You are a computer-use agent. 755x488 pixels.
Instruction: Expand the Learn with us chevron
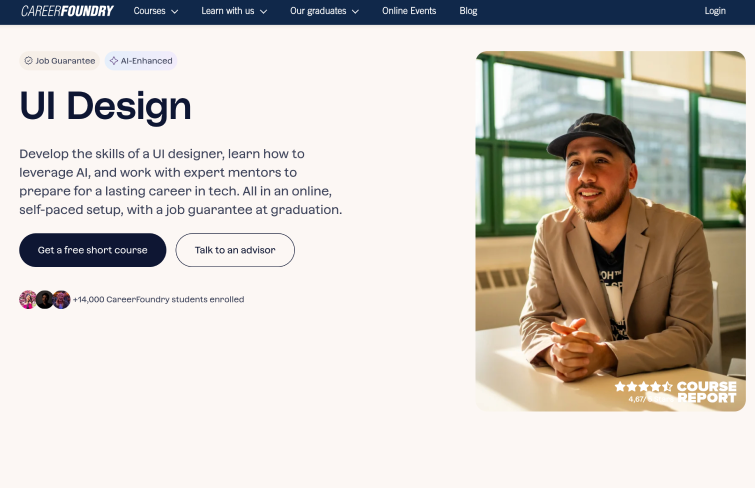tap(263, 12)
